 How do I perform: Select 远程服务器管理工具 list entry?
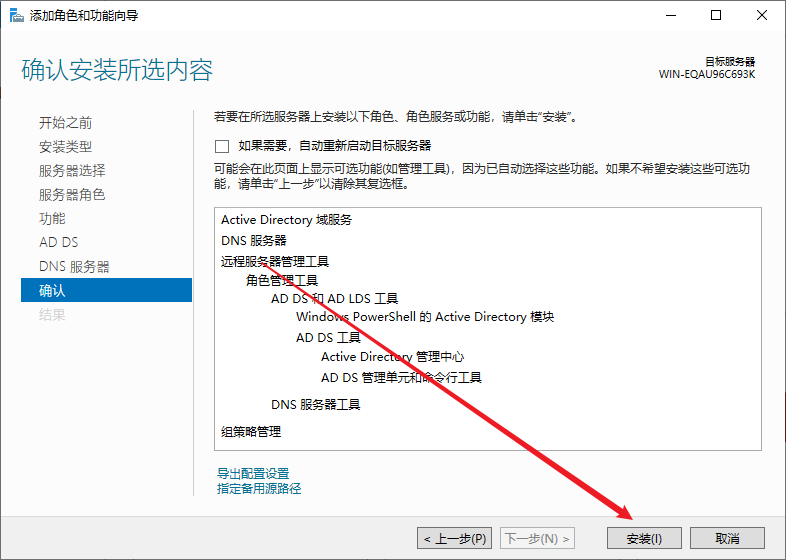coord(275,261)
